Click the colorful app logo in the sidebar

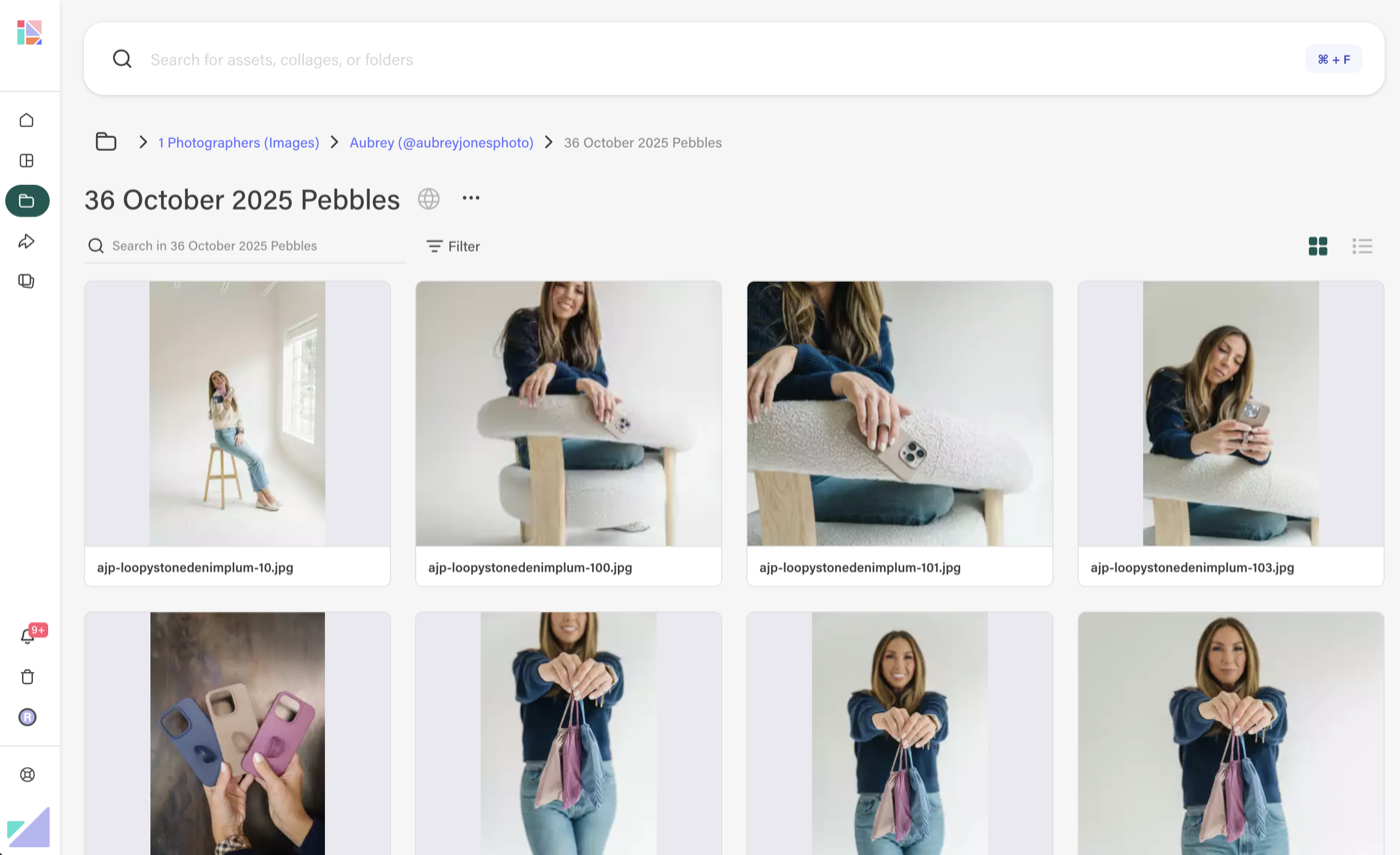tap(29, 33)
